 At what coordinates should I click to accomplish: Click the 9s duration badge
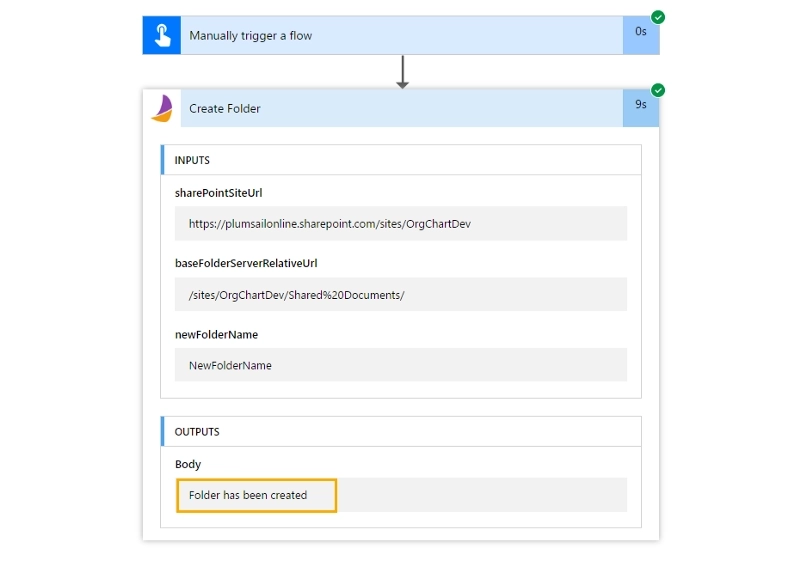click(x=641, y=108)
